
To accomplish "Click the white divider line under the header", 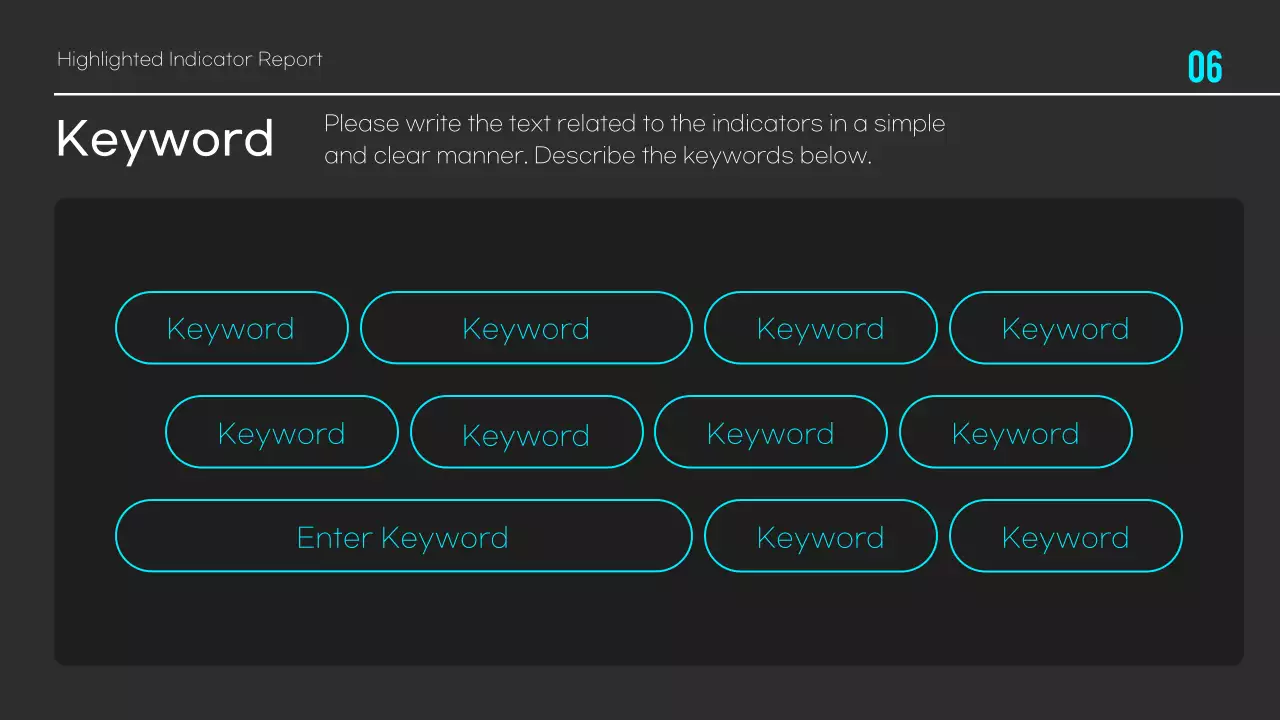I will 640,94.
